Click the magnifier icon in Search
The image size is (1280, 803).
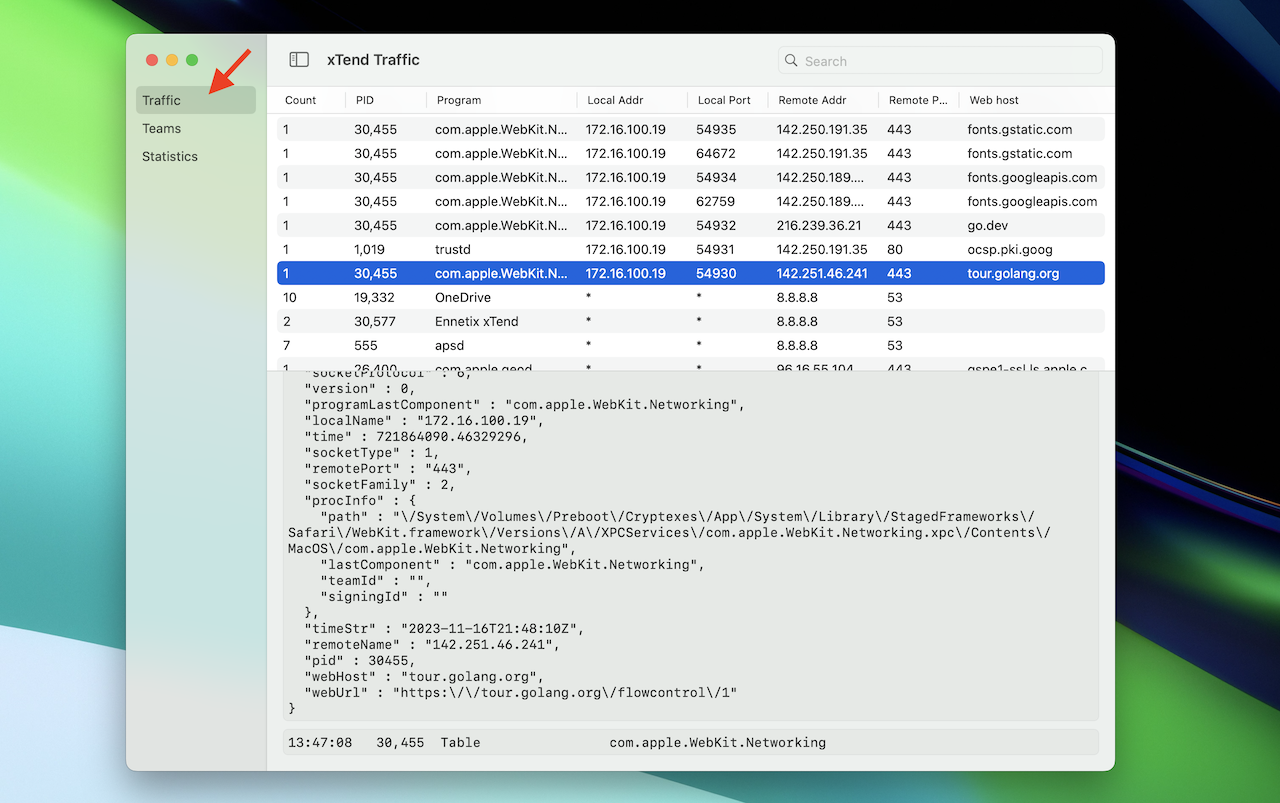[x=792, y=61]
